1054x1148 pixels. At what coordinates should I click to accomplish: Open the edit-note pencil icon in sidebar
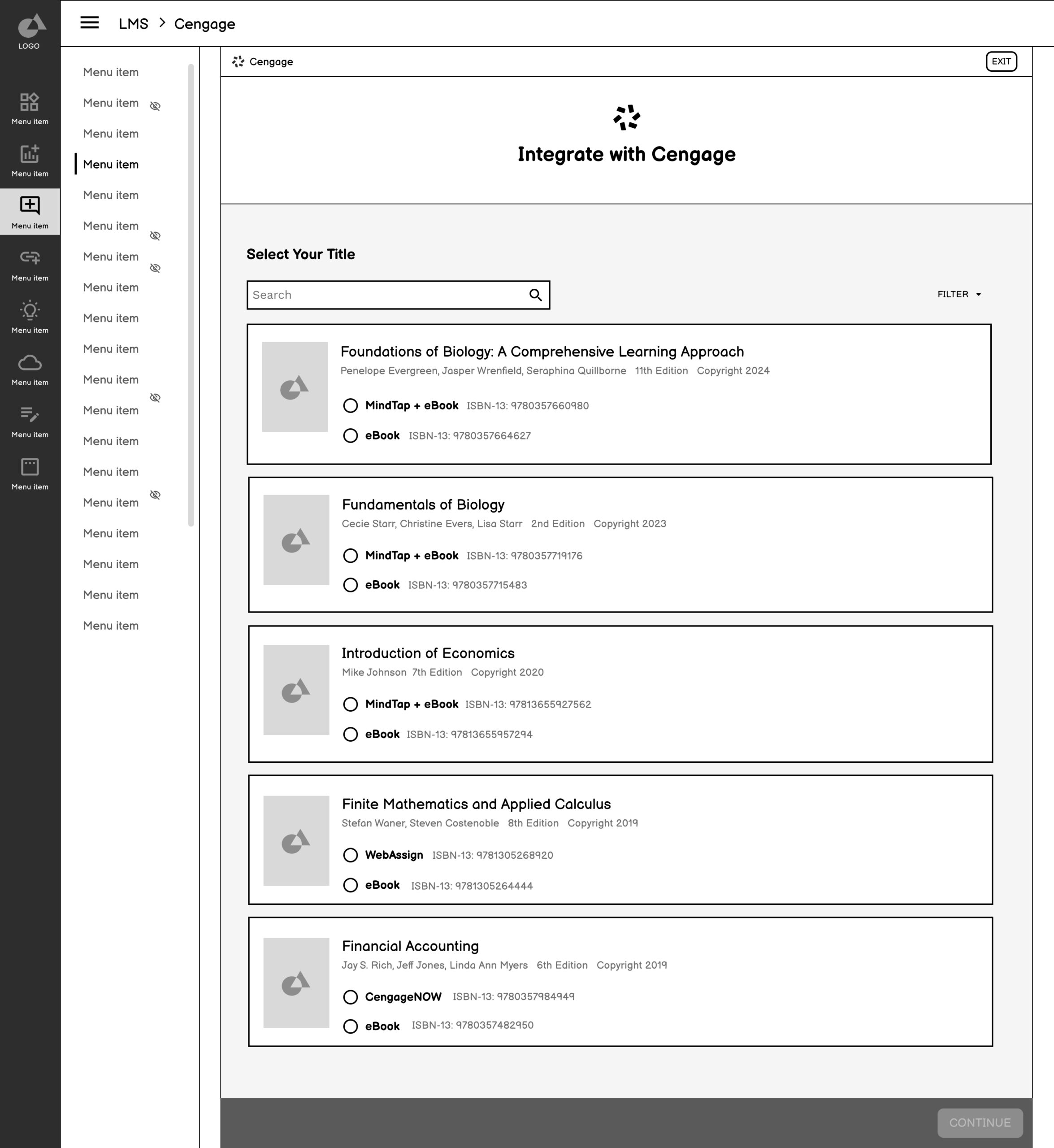30,414
